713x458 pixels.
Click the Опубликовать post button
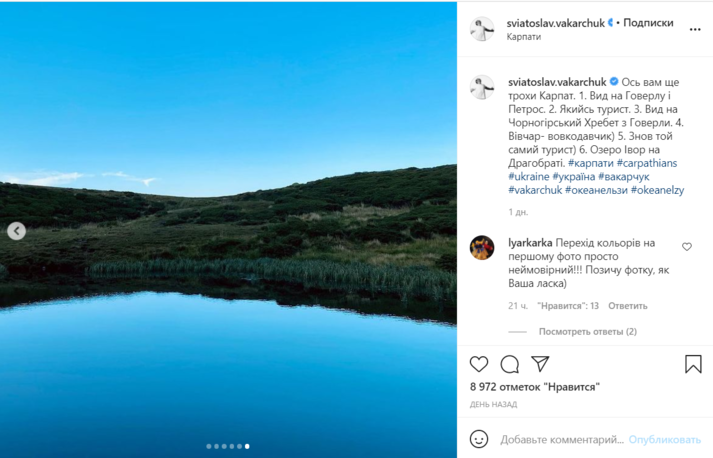[665, 439]
